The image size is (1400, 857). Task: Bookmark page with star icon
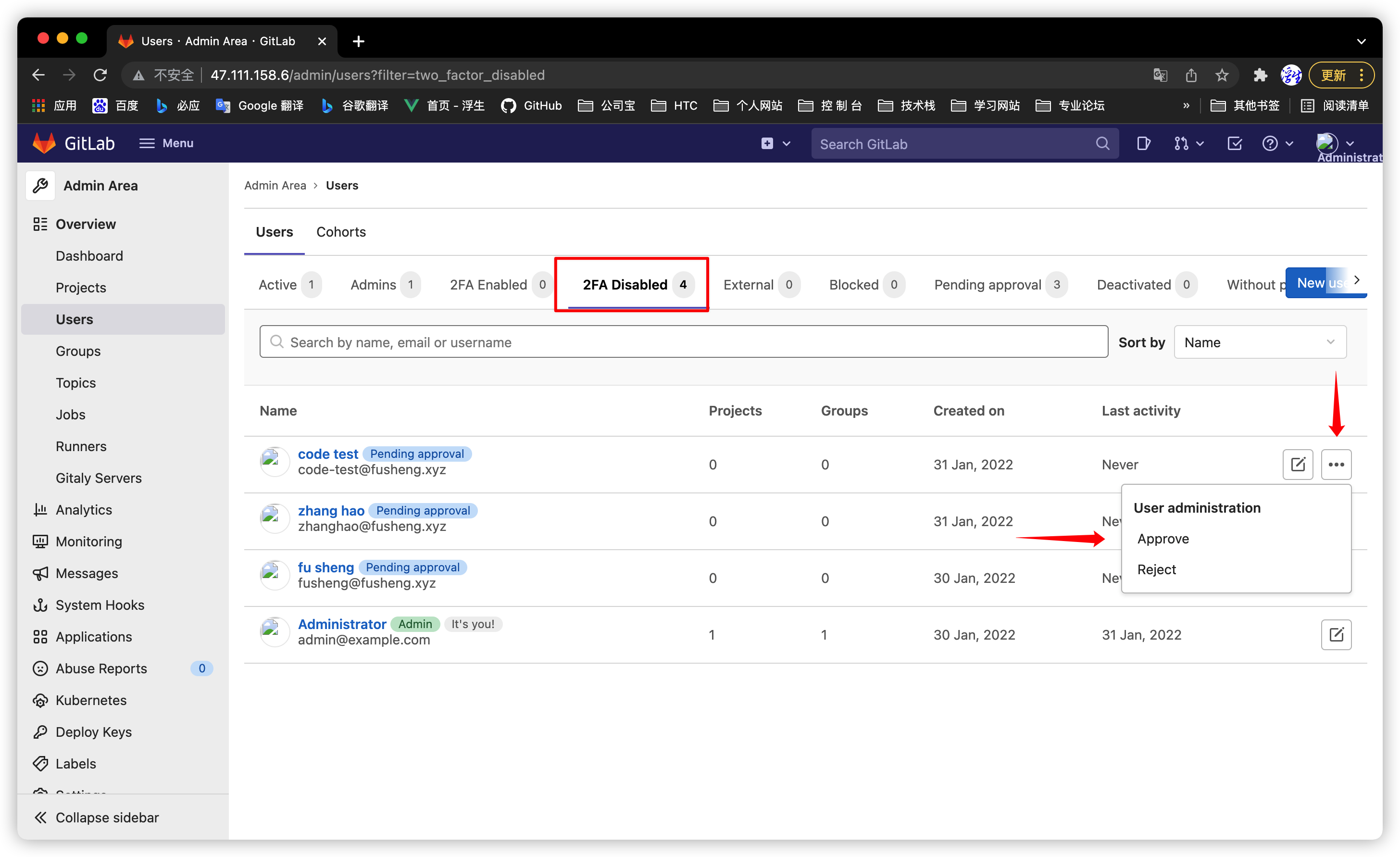coord(1222,75)
